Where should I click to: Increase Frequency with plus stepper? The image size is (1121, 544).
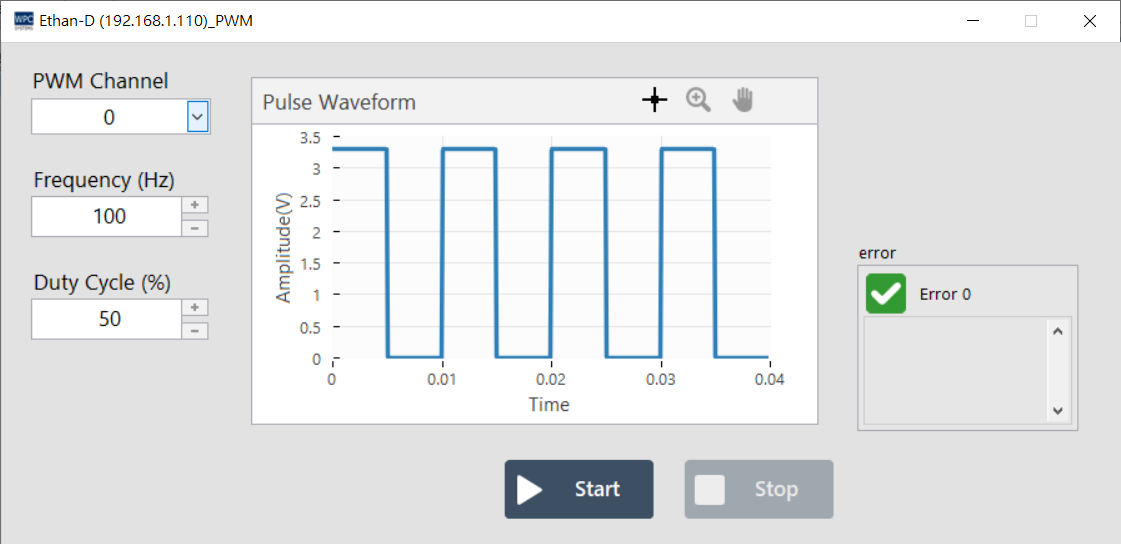click(x=195, y=205)
